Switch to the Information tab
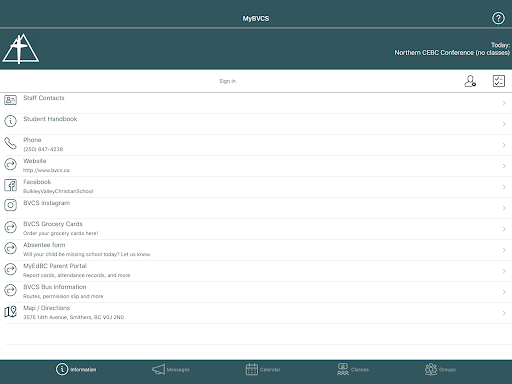The width and height of the screenshot is (512, 384). click(x=76, y=369)
